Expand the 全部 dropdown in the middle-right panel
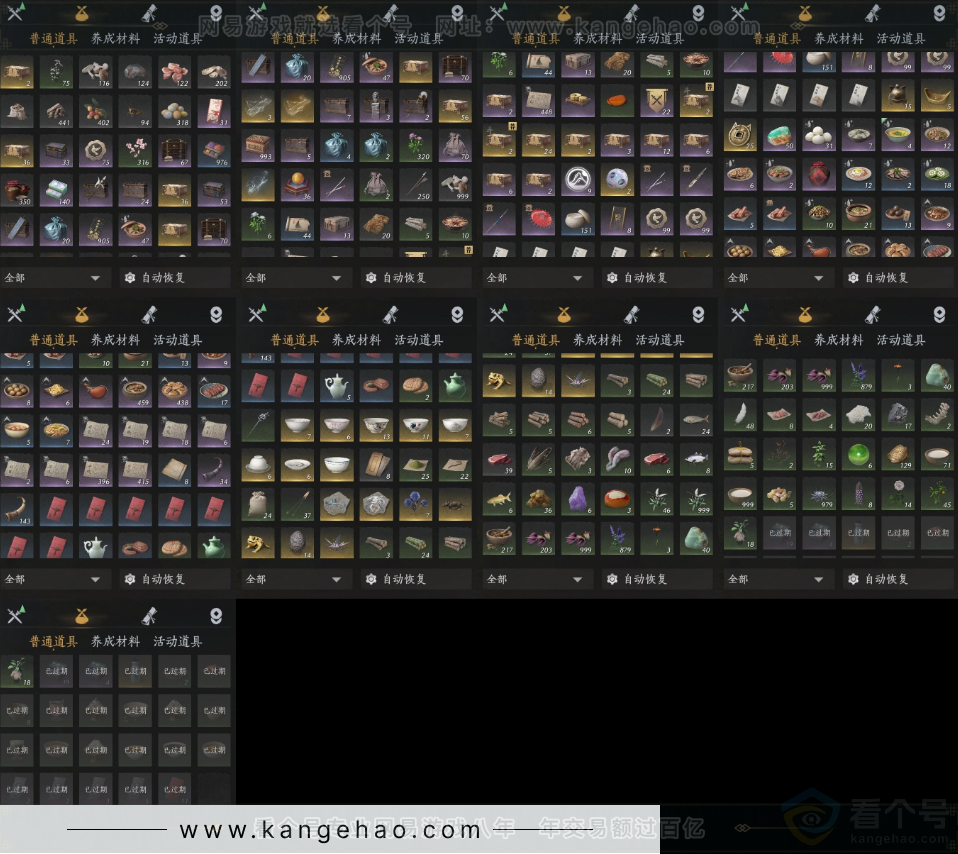The image size is (958, 854). coord(778,579)
